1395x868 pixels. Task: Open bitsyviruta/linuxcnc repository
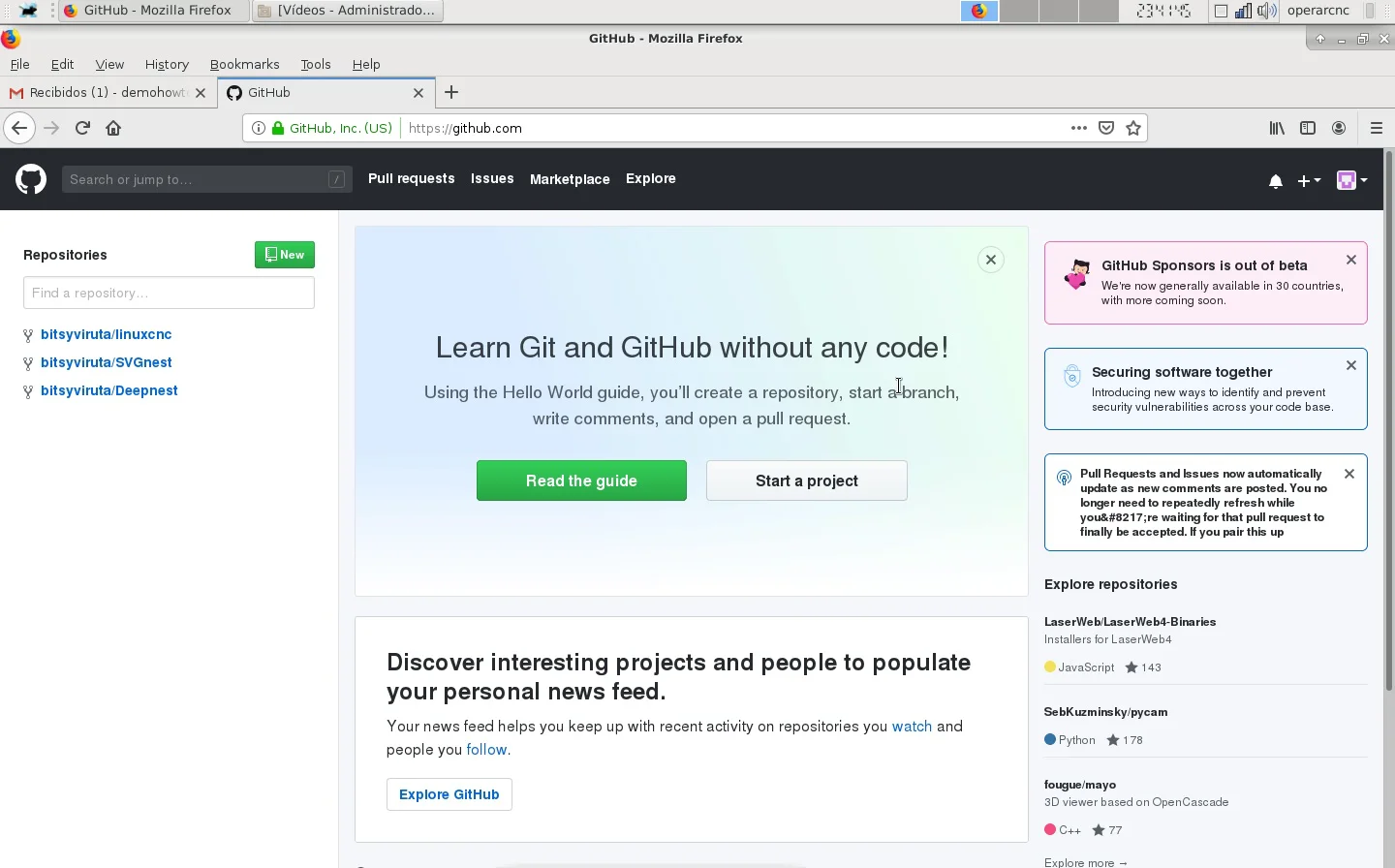pos(107,334)
